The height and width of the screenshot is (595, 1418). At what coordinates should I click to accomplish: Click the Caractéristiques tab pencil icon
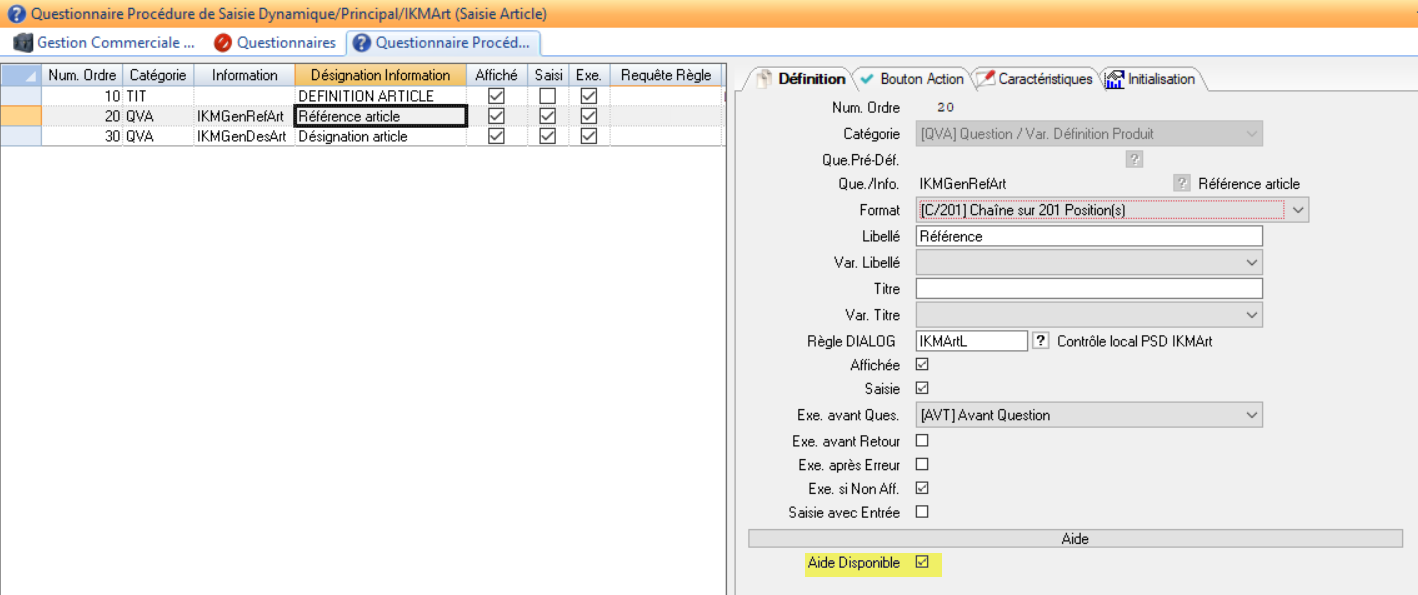pyautogui.click(x=984, y=79)
